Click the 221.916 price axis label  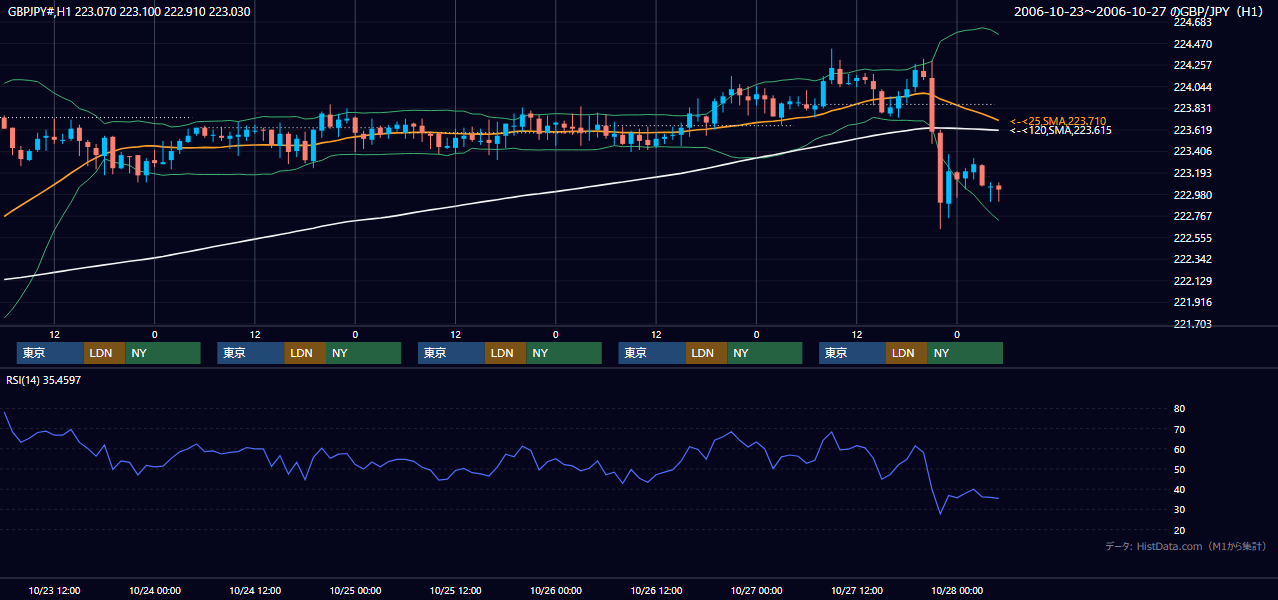pyautogui.click(x=1192, y=302)
